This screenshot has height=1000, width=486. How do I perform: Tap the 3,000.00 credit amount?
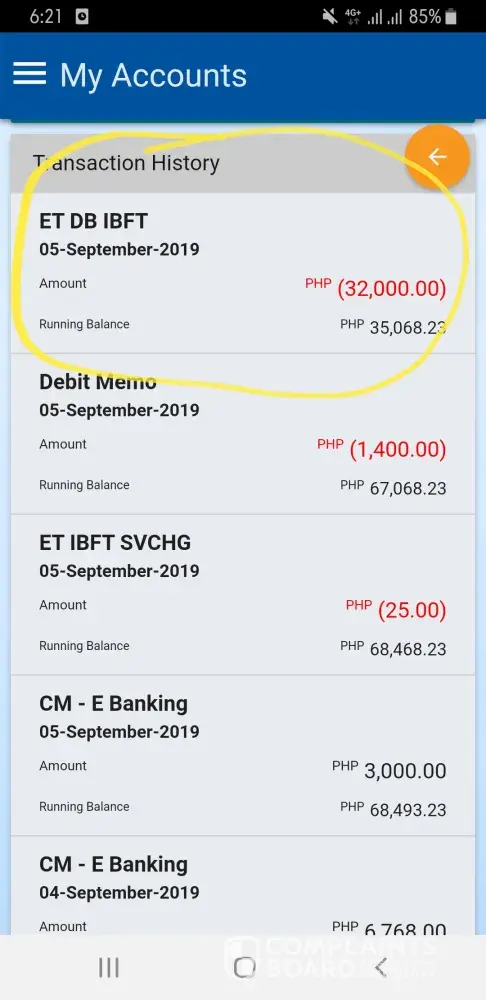pos(405,771)
